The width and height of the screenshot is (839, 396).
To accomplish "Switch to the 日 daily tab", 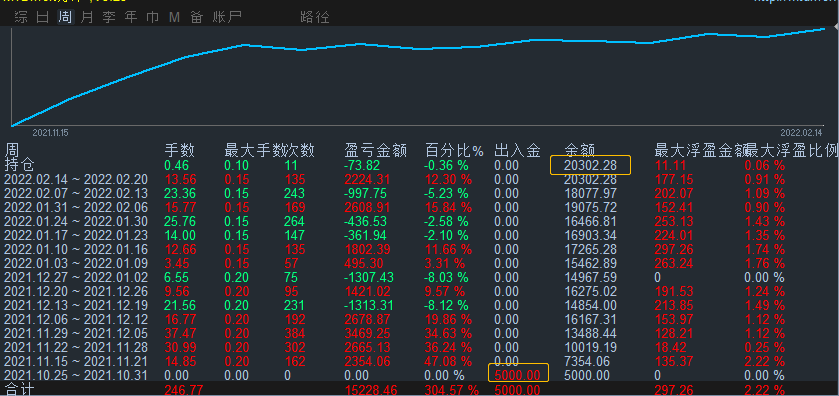I will 43,17.
